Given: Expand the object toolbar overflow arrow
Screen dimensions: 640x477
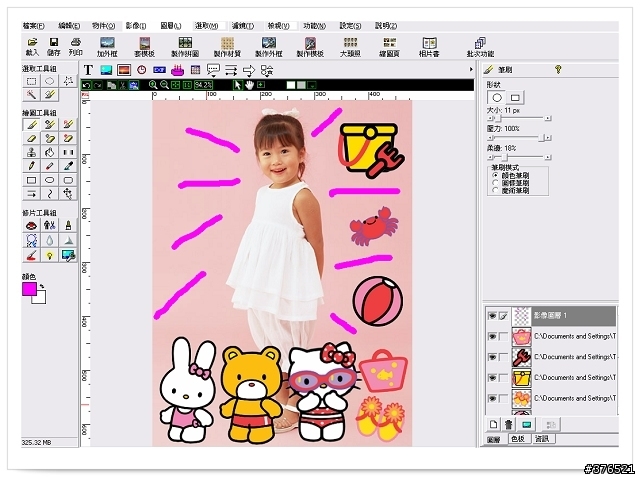Looking at the screenshot, I should pyautogui.click(x=471, y=70).
